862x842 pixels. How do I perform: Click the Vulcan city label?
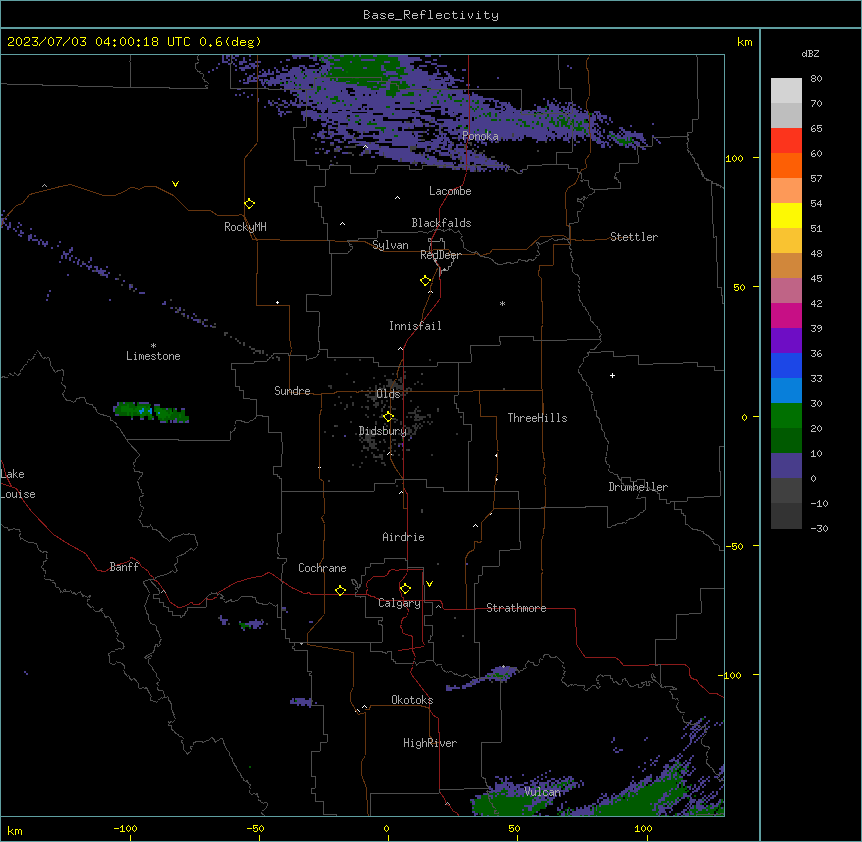tap(542, 792)
